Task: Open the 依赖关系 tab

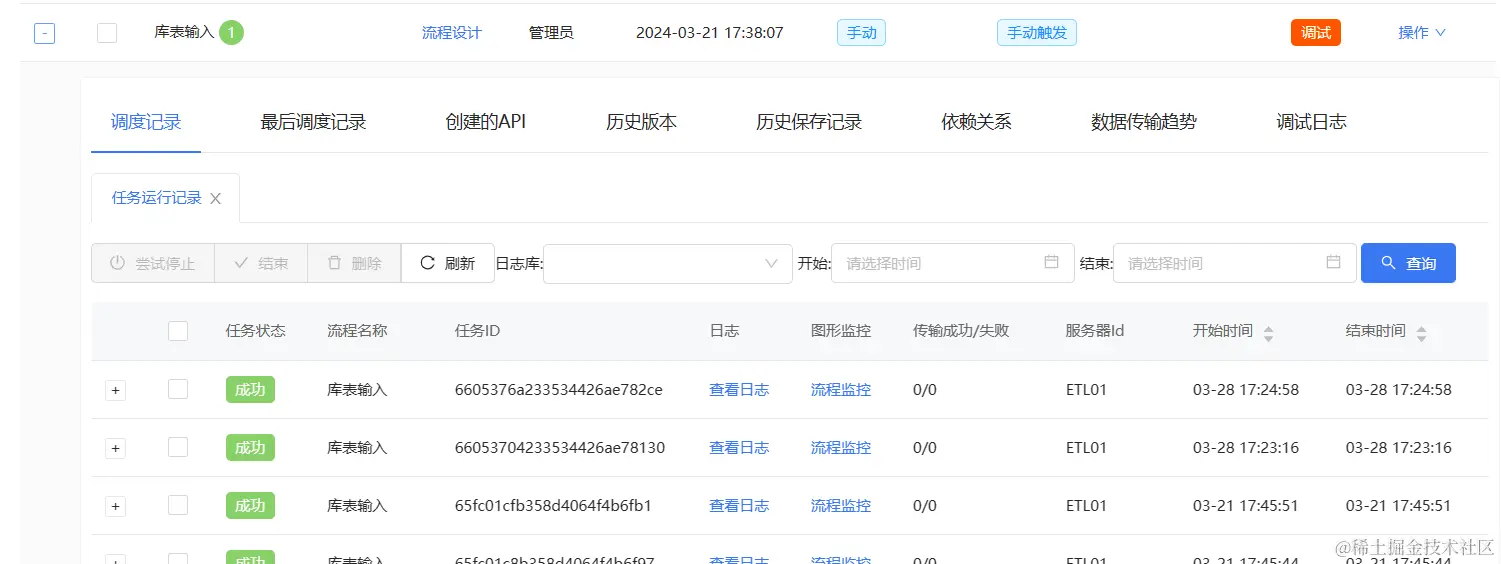Action: point(976,122)
